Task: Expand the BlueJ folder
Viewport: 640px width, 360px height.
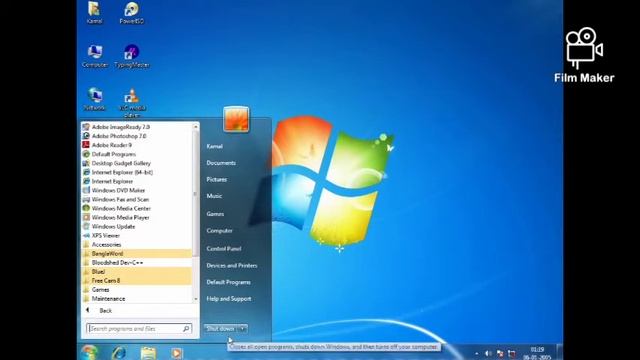Action: point(136,271)
